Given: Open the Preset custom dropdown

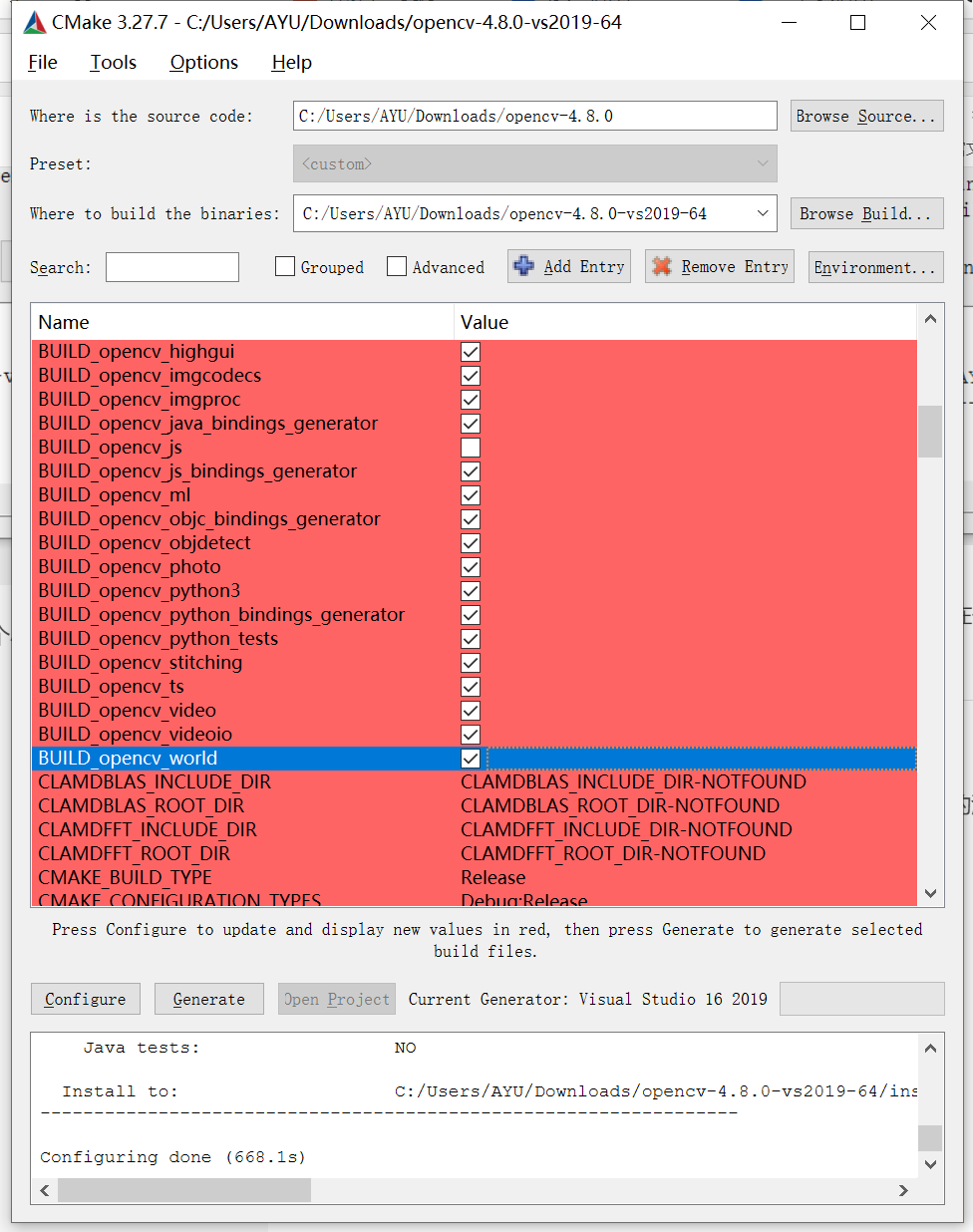Looking at the screenshot, I should [534, 163].
